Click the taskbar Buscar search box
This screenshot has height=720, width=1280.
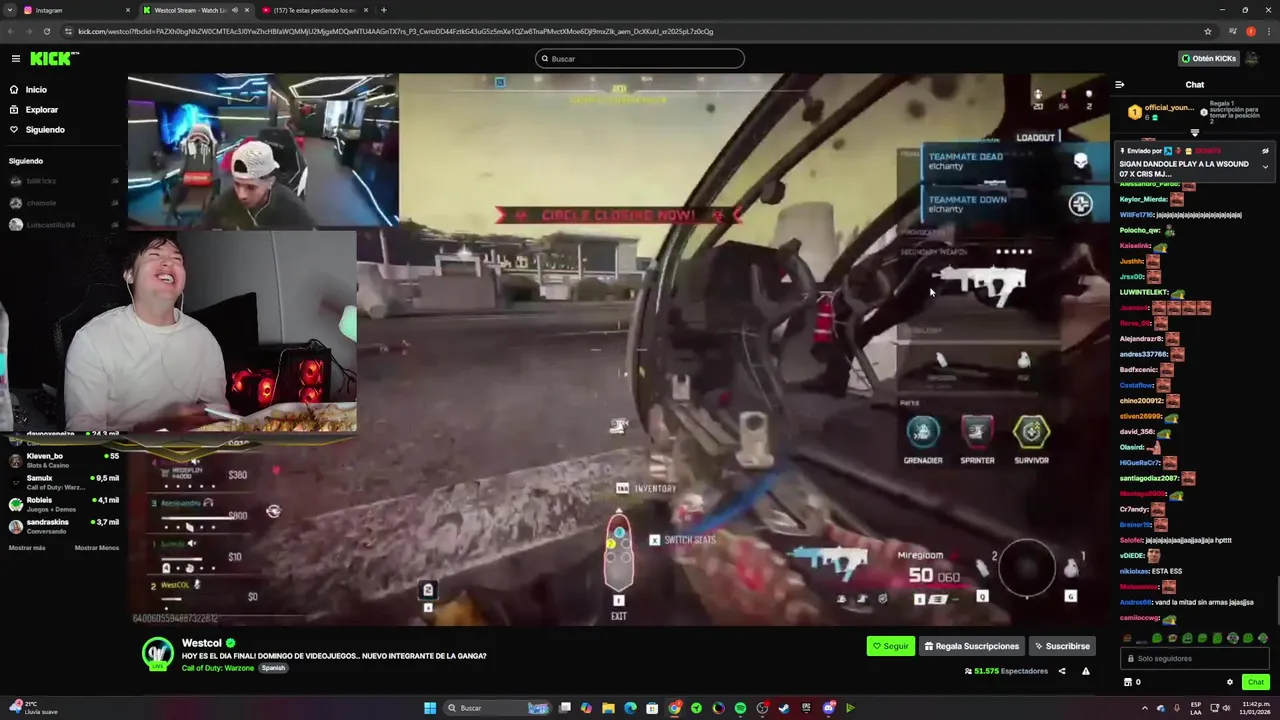[498, 708]
